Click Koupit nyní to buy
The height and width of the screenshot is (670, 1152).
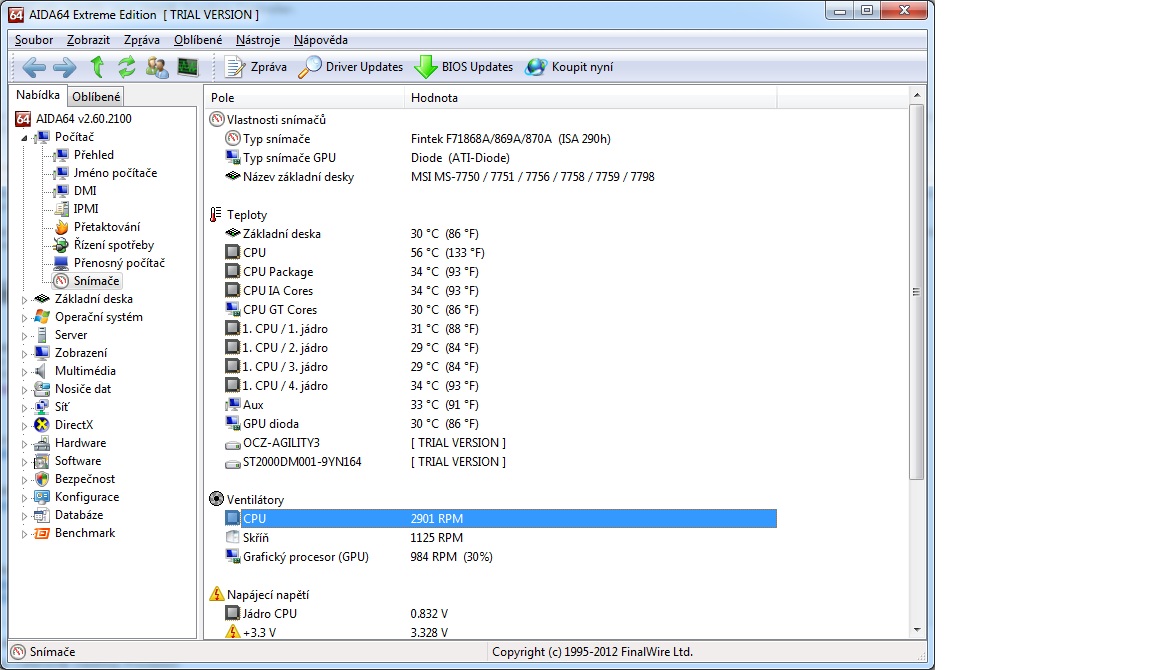[569, 67]
